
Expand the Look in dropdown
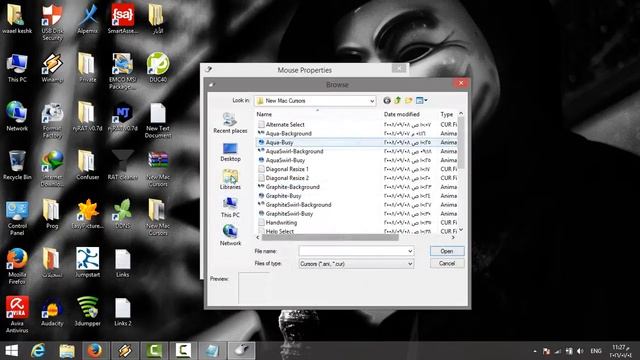pyautogui.click(x=372, y=101)
